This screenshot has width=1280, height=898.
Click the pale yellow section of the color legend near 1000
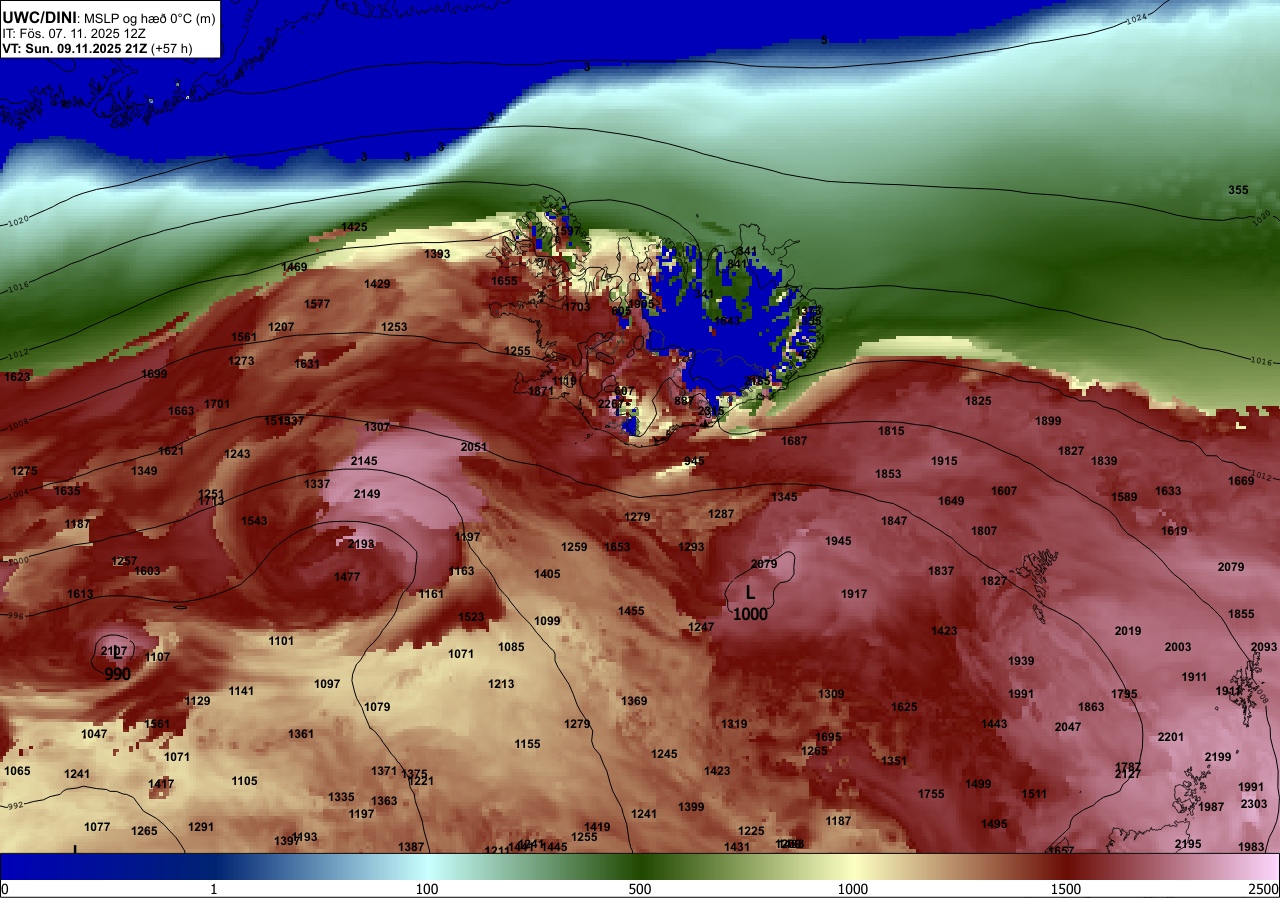853,866
